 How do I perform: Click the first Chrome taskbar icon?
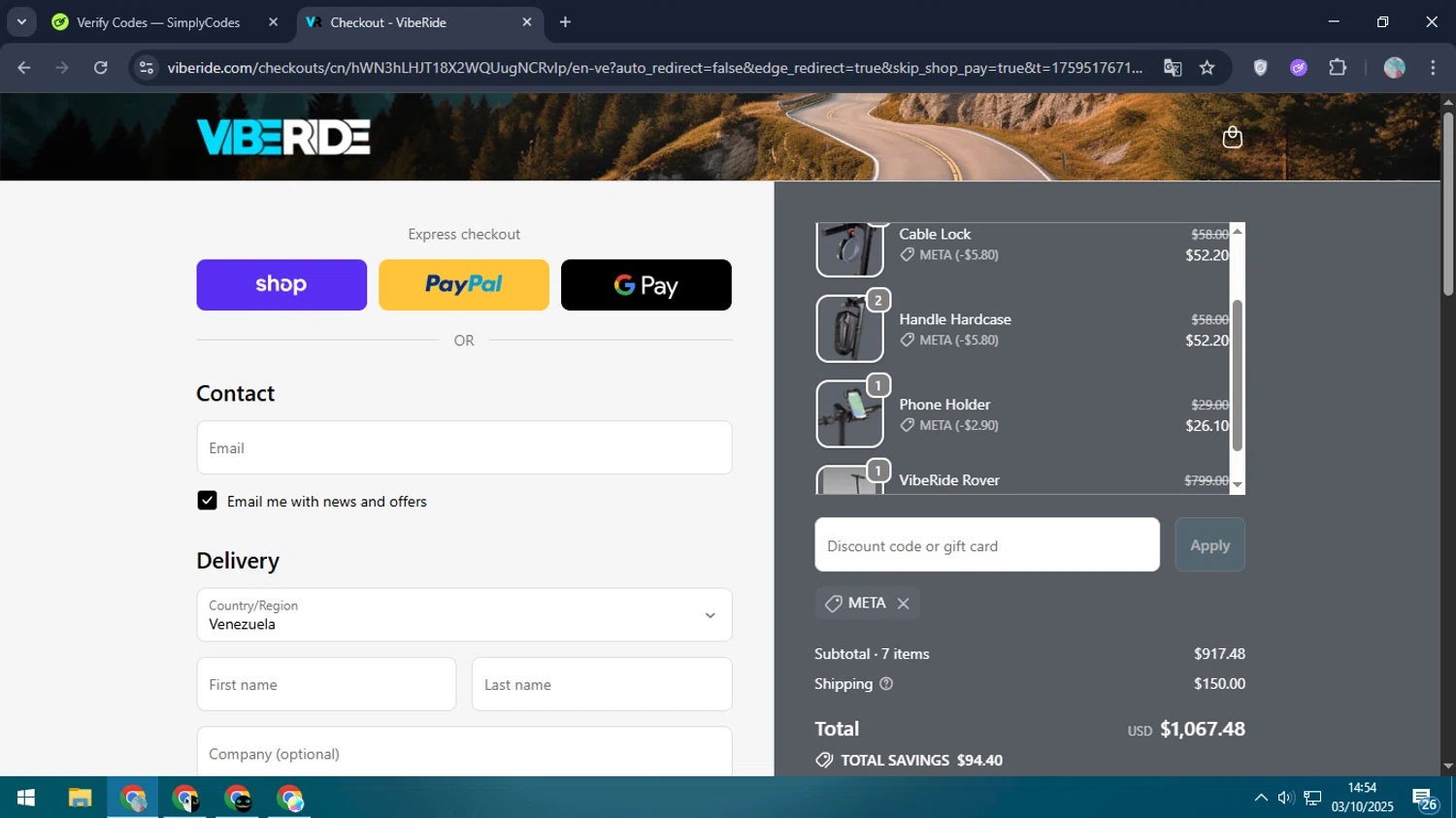pos(133,798)
